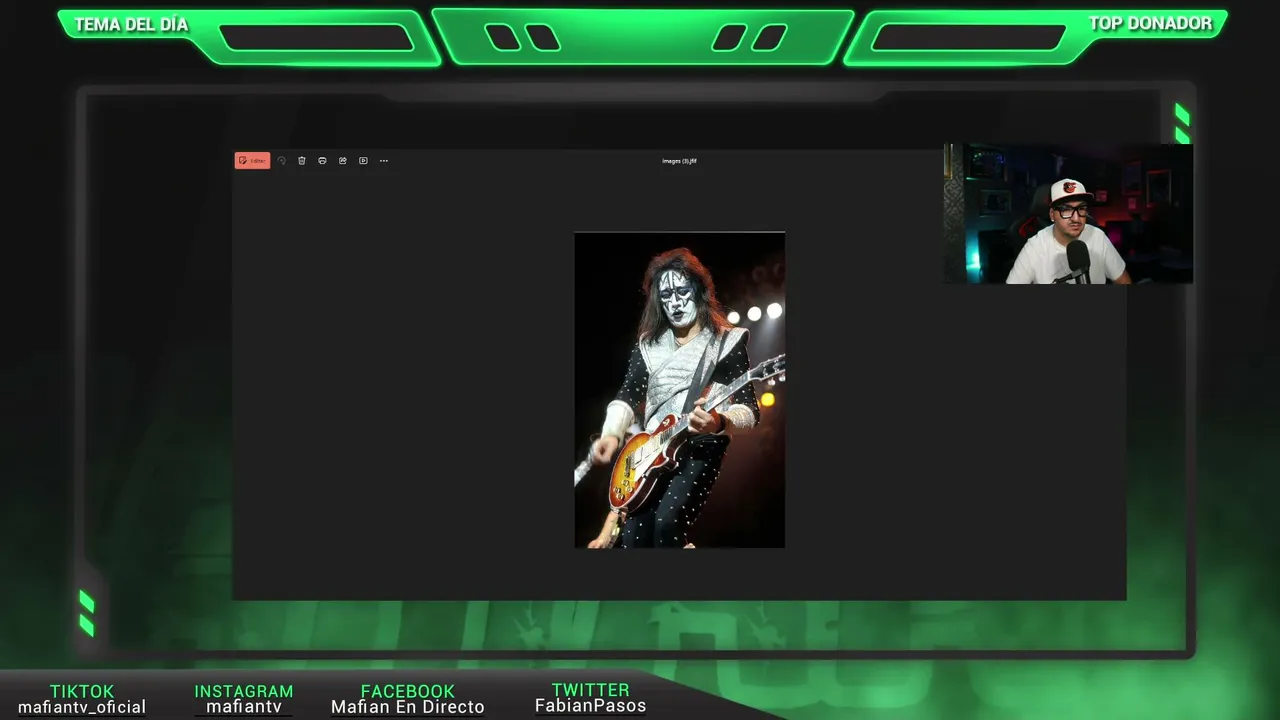Click the mafiantv Instagram handle
Screen dimensions: 1280x720
pos(244,707)
